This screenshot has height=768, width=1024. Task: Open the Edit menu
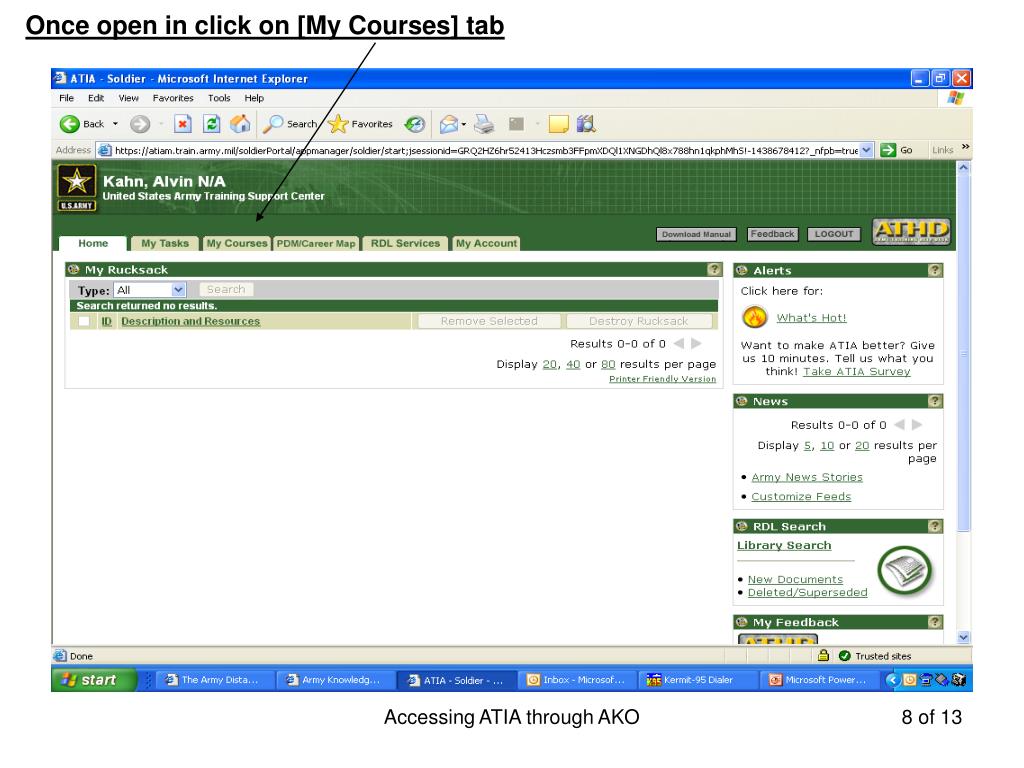(96, 98)
